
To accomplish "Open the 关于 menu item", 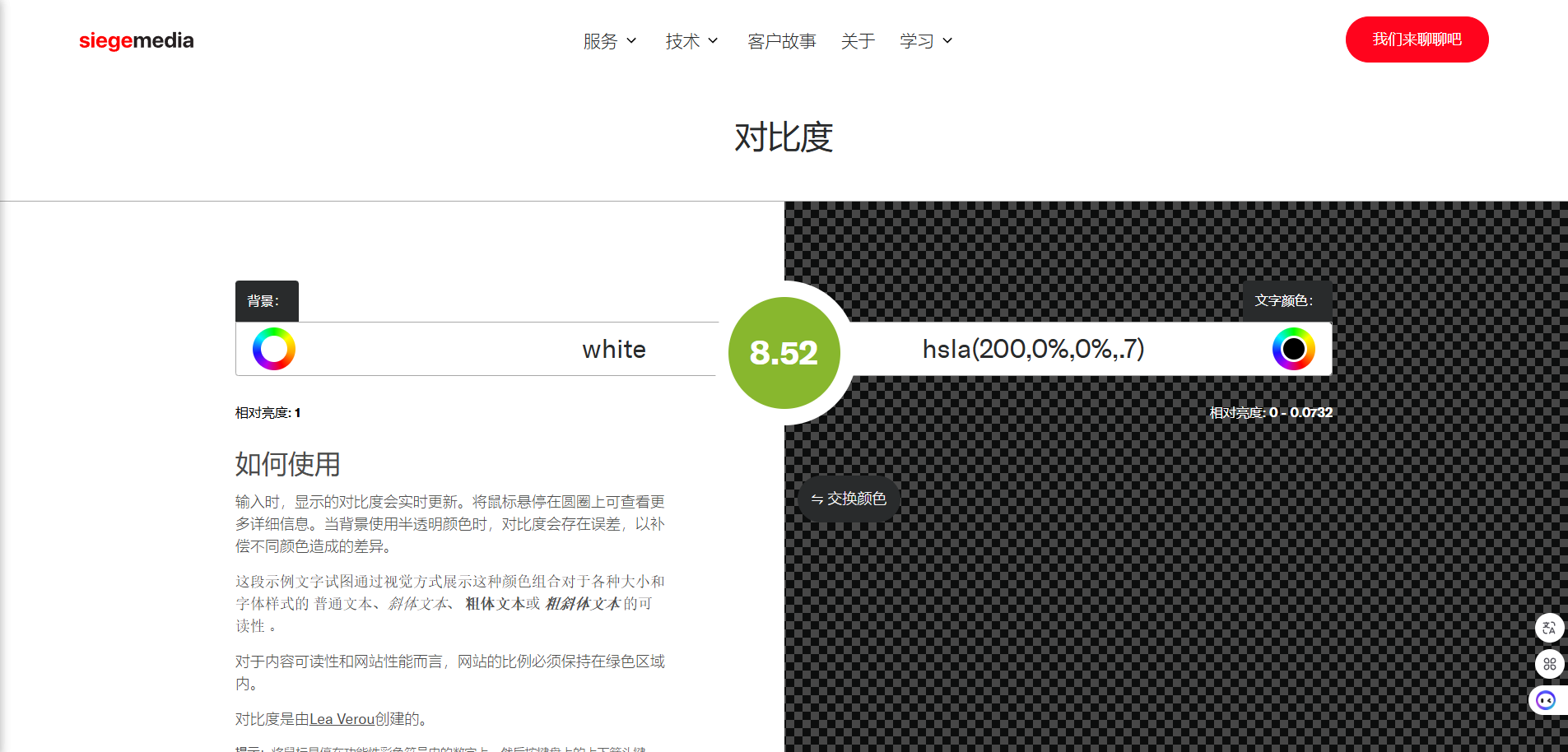I will pyautogui.click(x=858, y=41).
